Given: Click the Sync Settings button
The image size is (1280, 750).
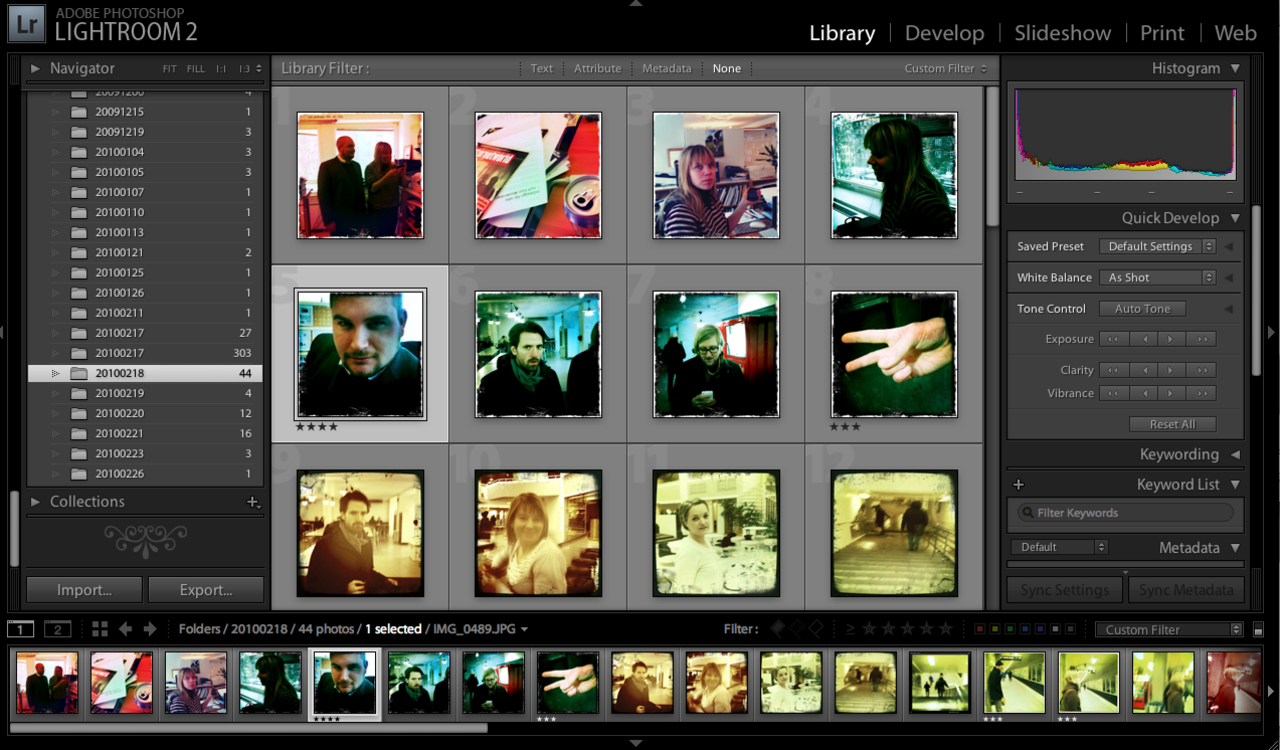Looking at the screenshot, I should coord(1064,590).
